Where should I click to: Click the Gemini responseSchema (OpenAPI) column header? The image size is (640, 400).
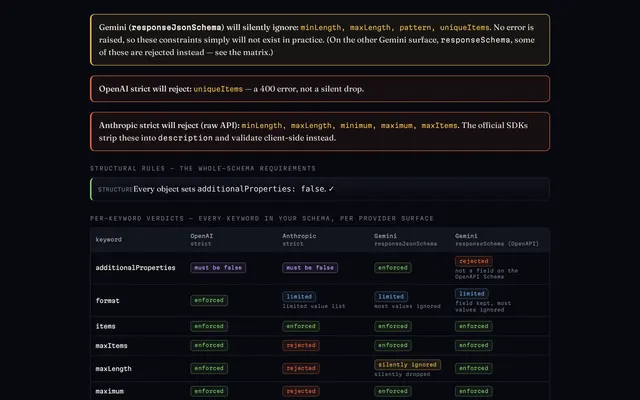pos(497,240)
